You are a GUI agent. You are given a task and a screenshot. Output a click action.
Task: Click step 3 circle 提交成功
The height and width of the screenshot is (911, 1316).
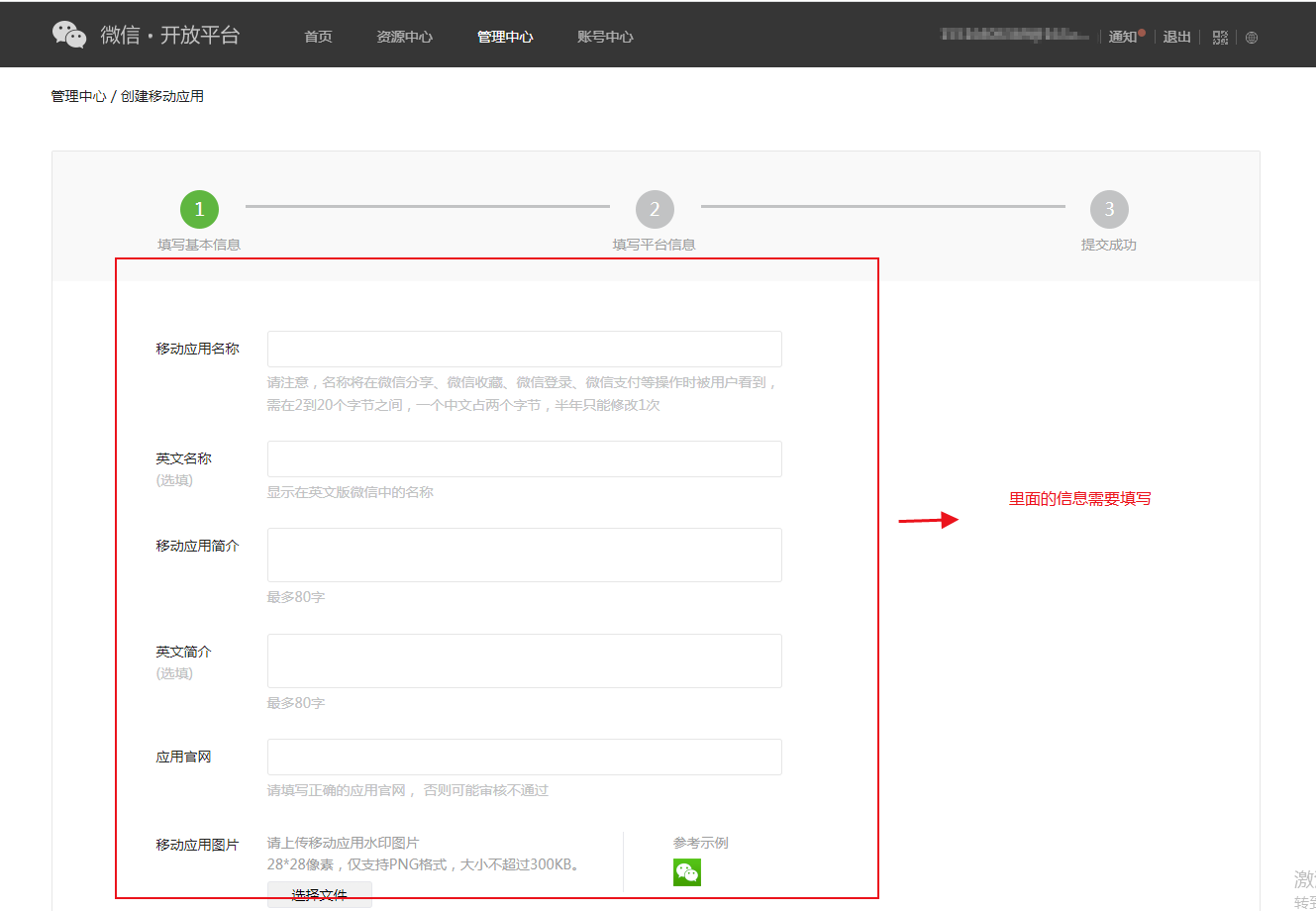click(1109, 209)
